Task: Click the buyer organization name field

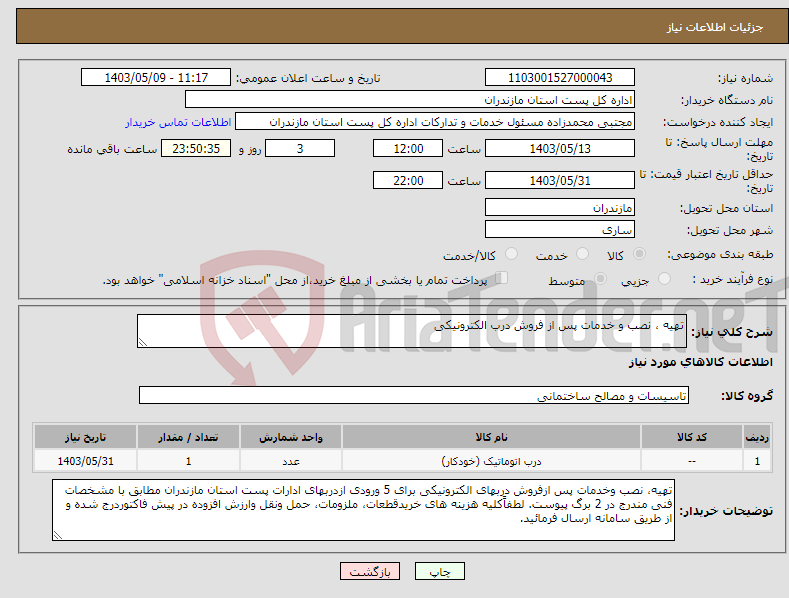Action: pyautogui.click(x=410, y=100)
